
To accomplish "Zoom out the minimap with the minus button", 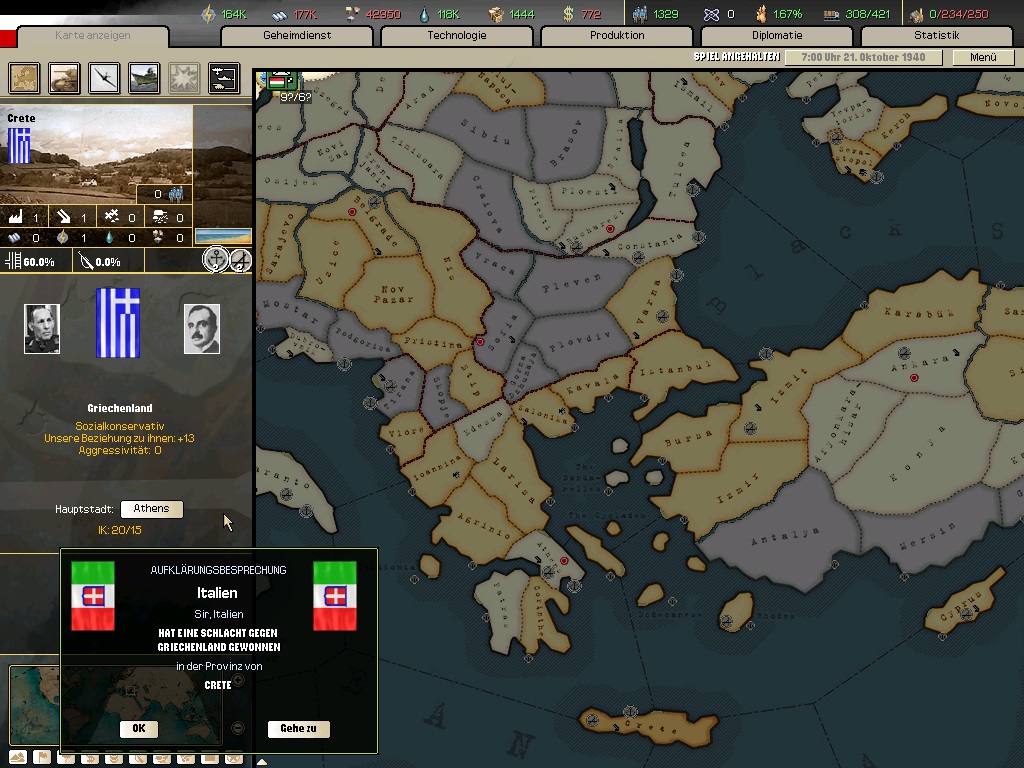I will pyautogui.click(x=237, y=728).
